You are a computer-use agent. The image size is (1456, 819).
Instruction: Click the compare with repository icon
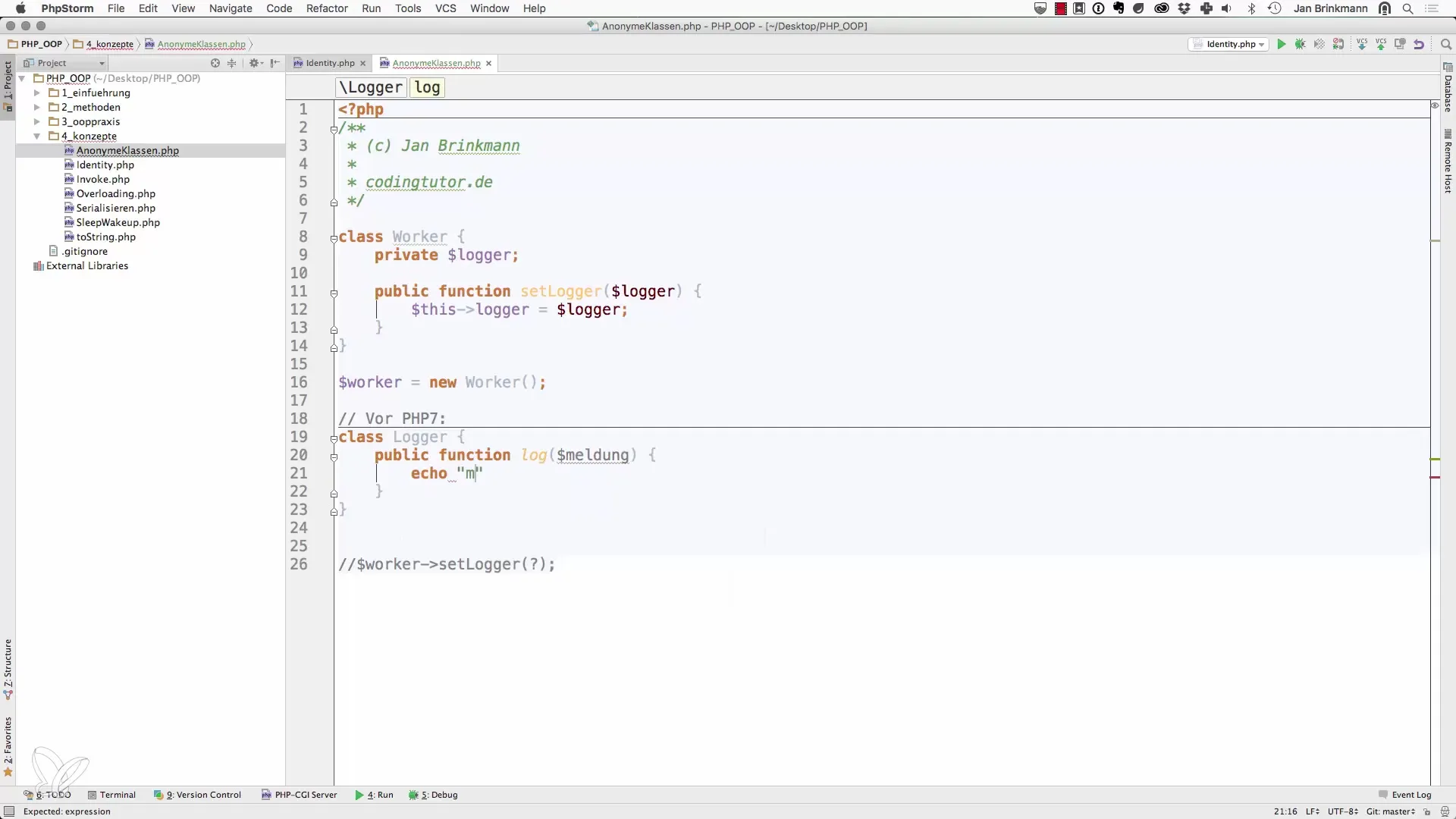coord(1400,45)
